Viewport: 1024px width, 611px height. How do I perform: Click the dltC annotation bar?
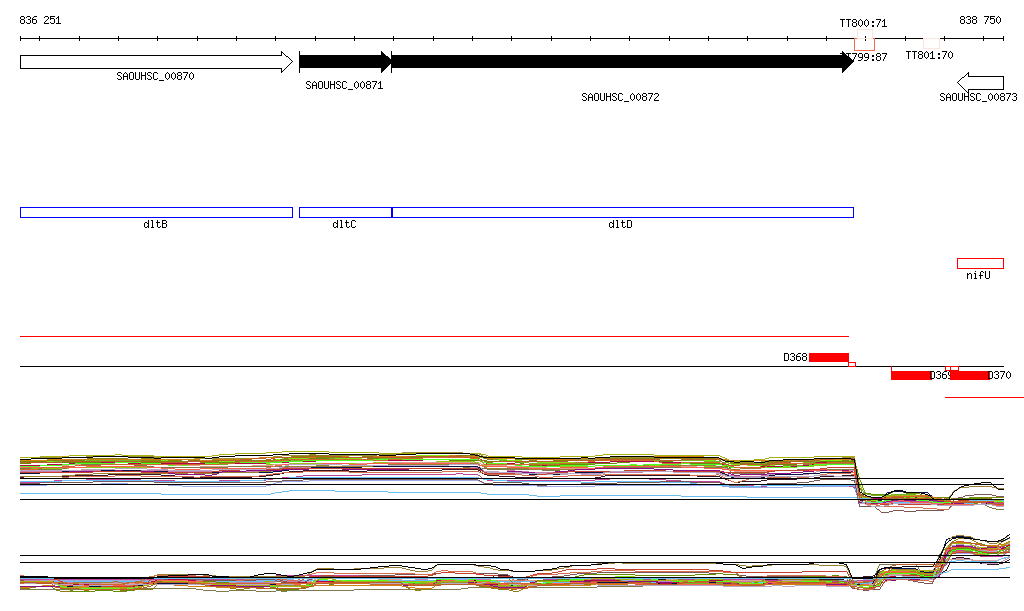click(x=345, y=212)
